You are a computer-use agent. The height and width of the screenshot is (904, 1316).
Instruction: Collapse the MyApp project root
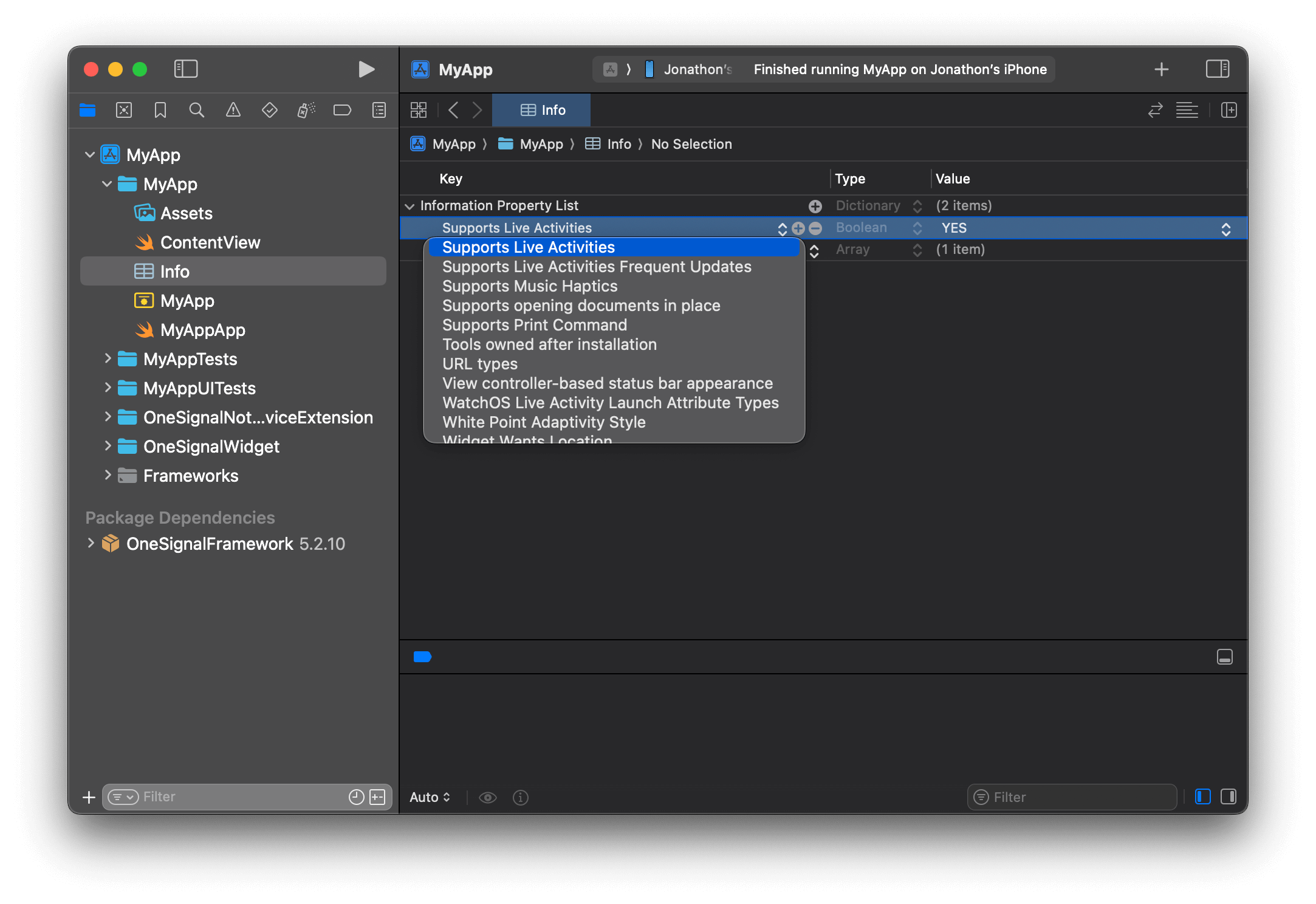90,154
